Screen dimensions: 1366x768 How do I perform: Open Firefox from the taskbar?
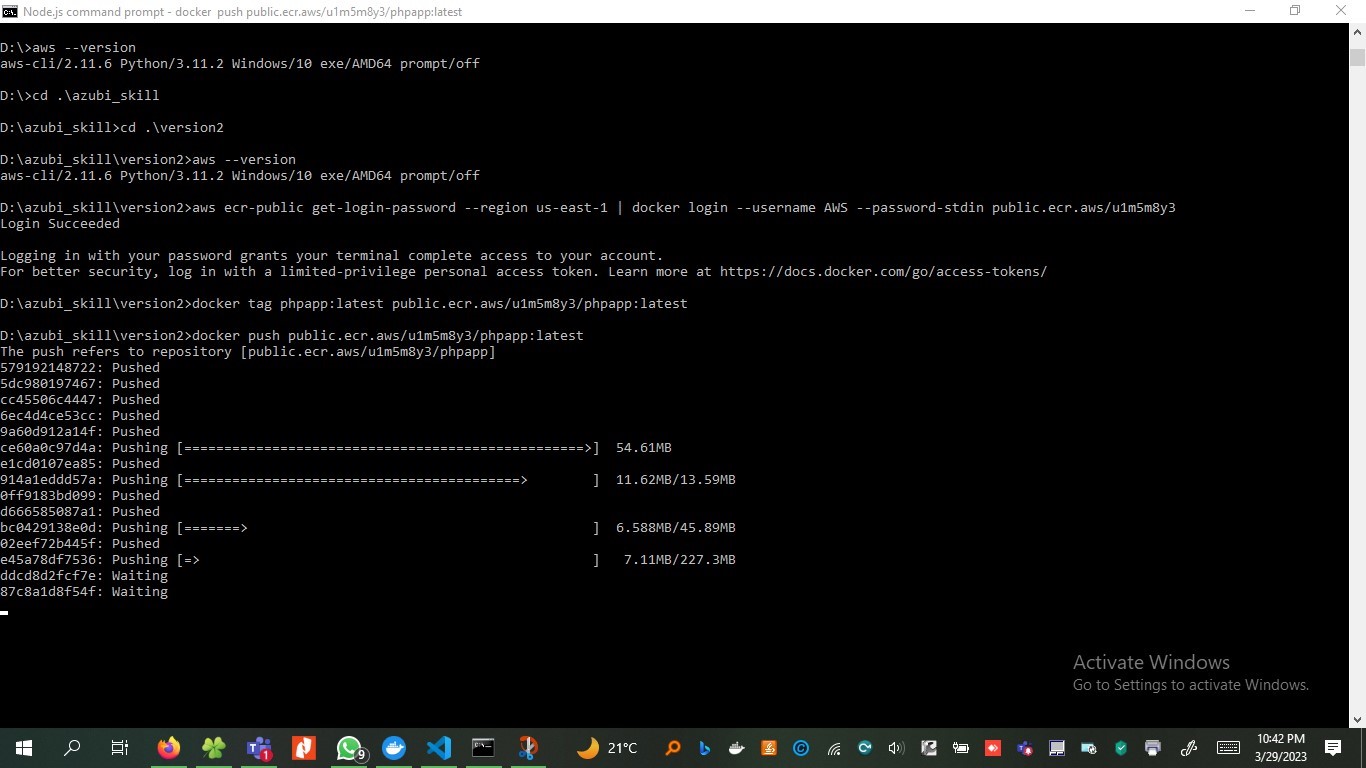(x=168, y=747)
